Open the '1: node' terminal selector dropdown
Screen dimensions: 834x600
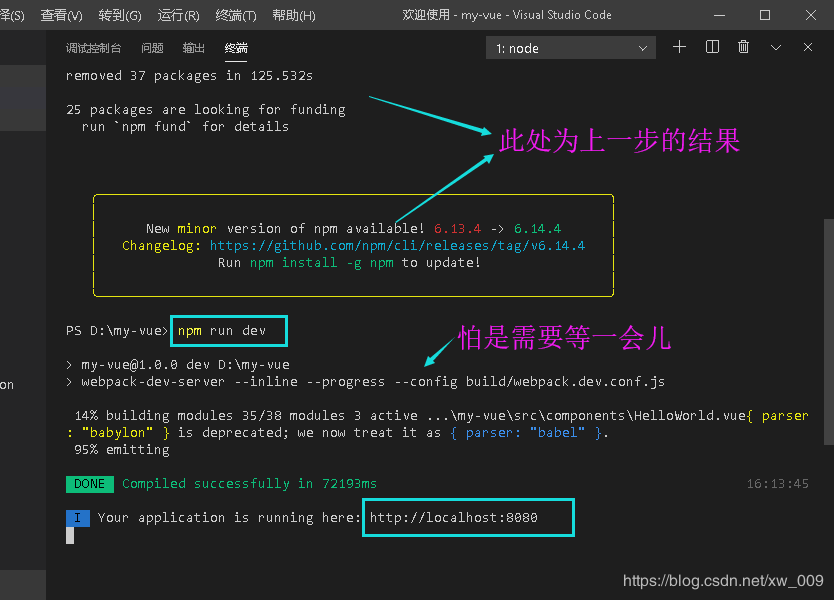[571, 48]
